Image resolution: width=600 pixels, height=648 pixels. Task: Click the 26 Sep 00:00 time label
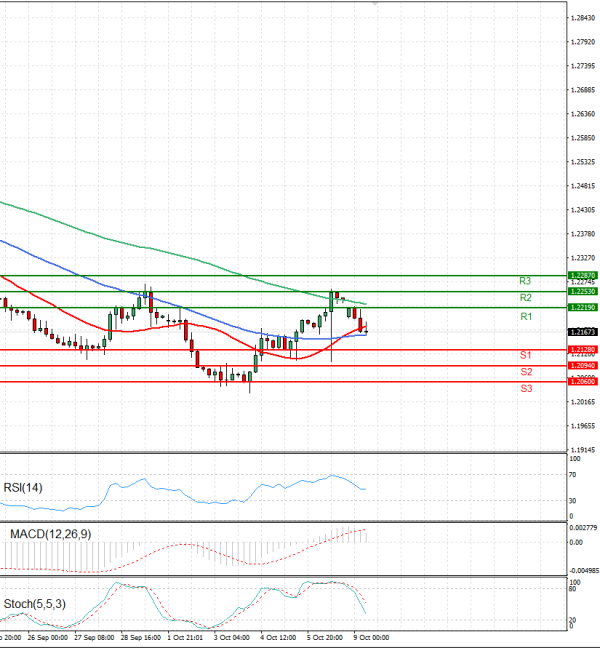click(x=48, y=638)
